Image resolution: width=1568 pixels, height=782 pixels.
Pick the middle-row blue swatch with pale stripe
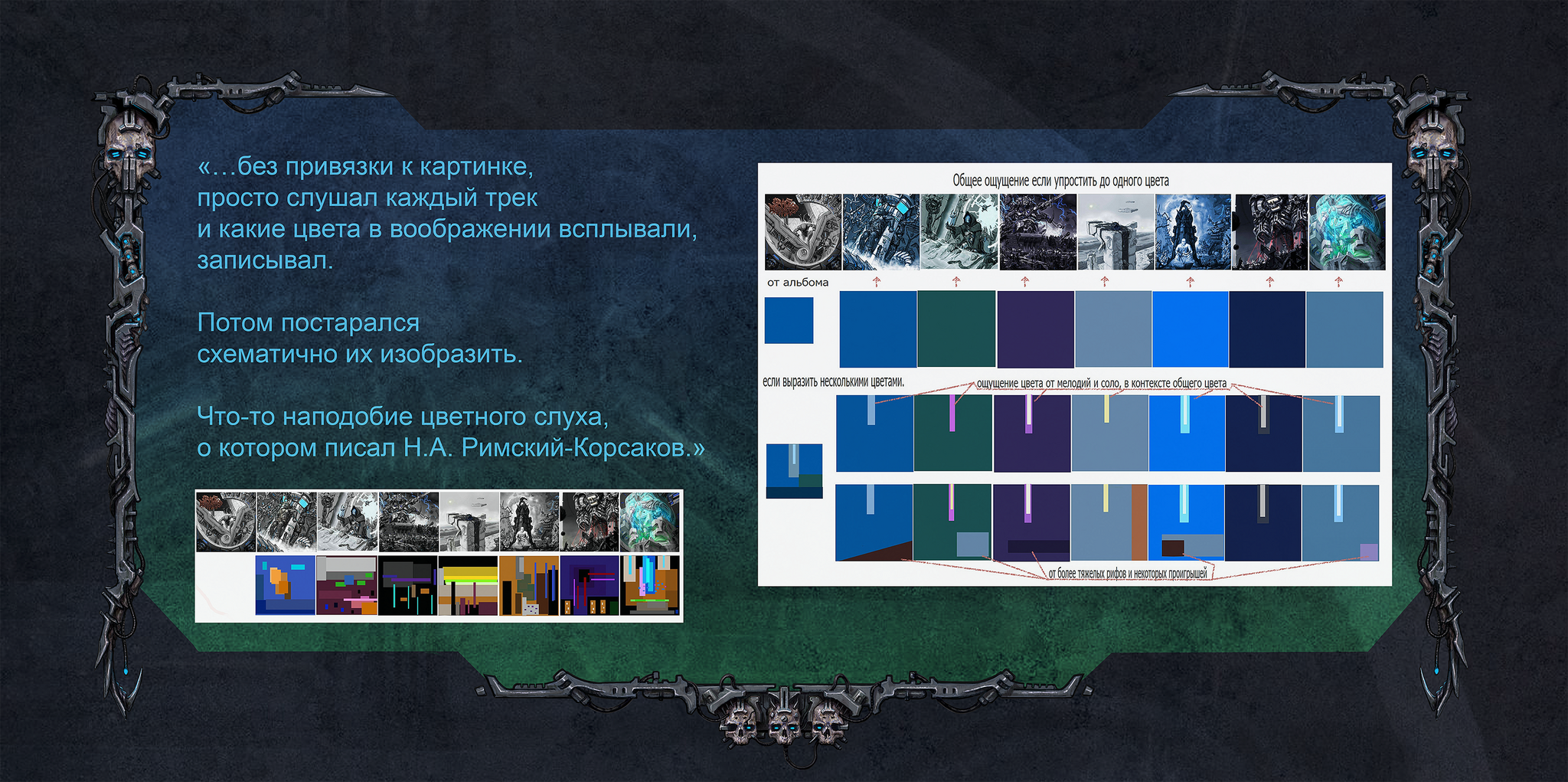point(874,434)
